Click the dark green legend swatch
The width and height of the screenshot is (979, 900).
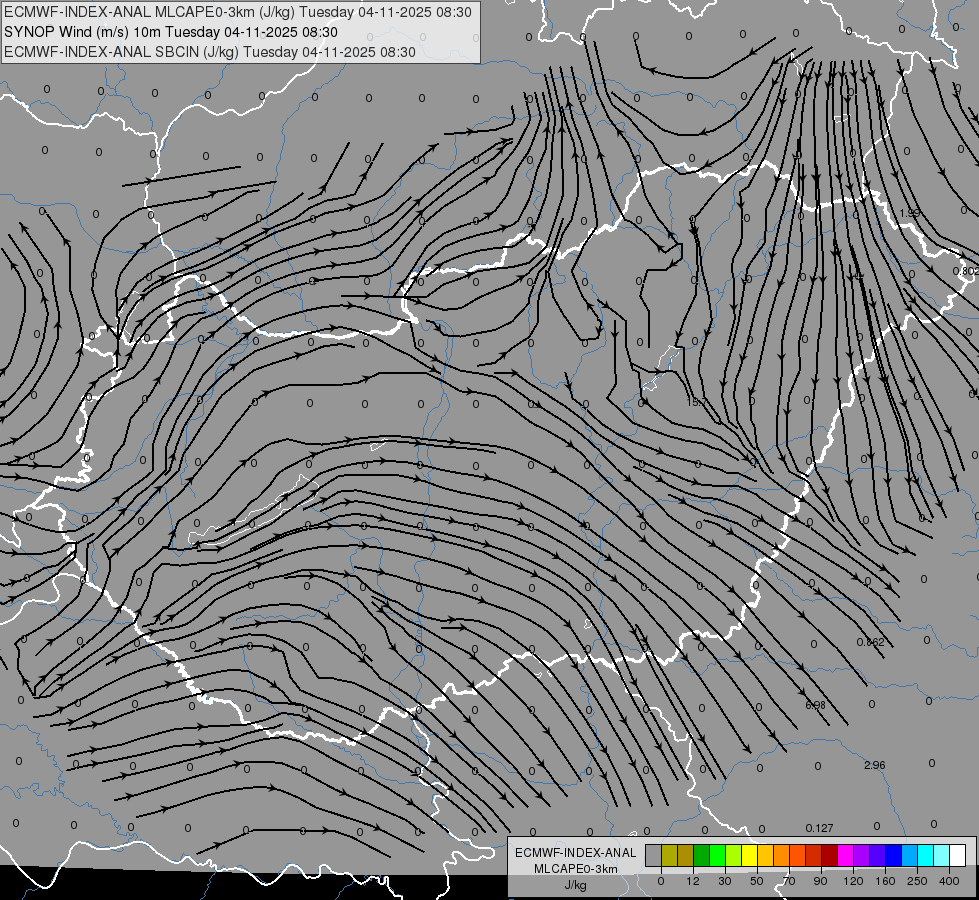702,855
